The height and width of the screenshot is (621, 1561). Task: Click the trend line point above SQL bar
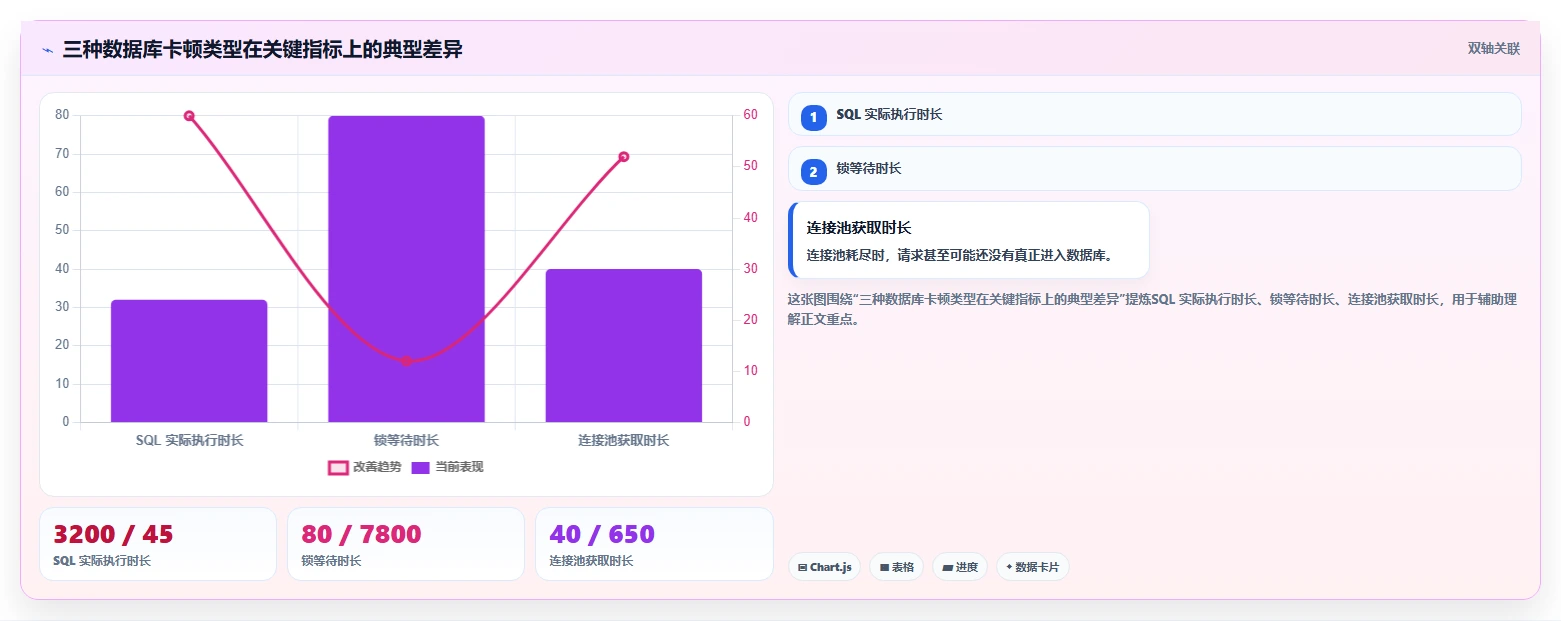point(189,116)
